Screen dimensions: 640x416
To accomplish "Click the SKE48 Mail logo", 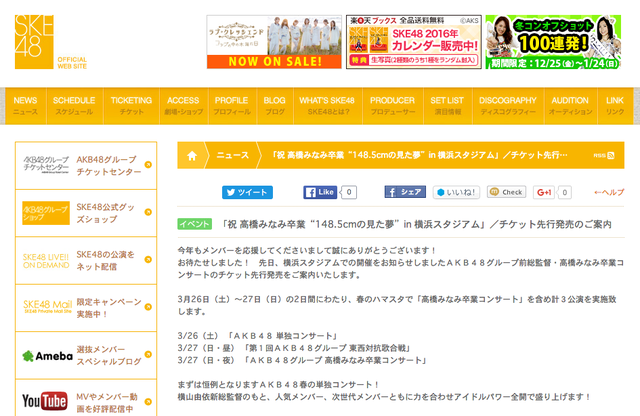I will (x=47, y=306).
